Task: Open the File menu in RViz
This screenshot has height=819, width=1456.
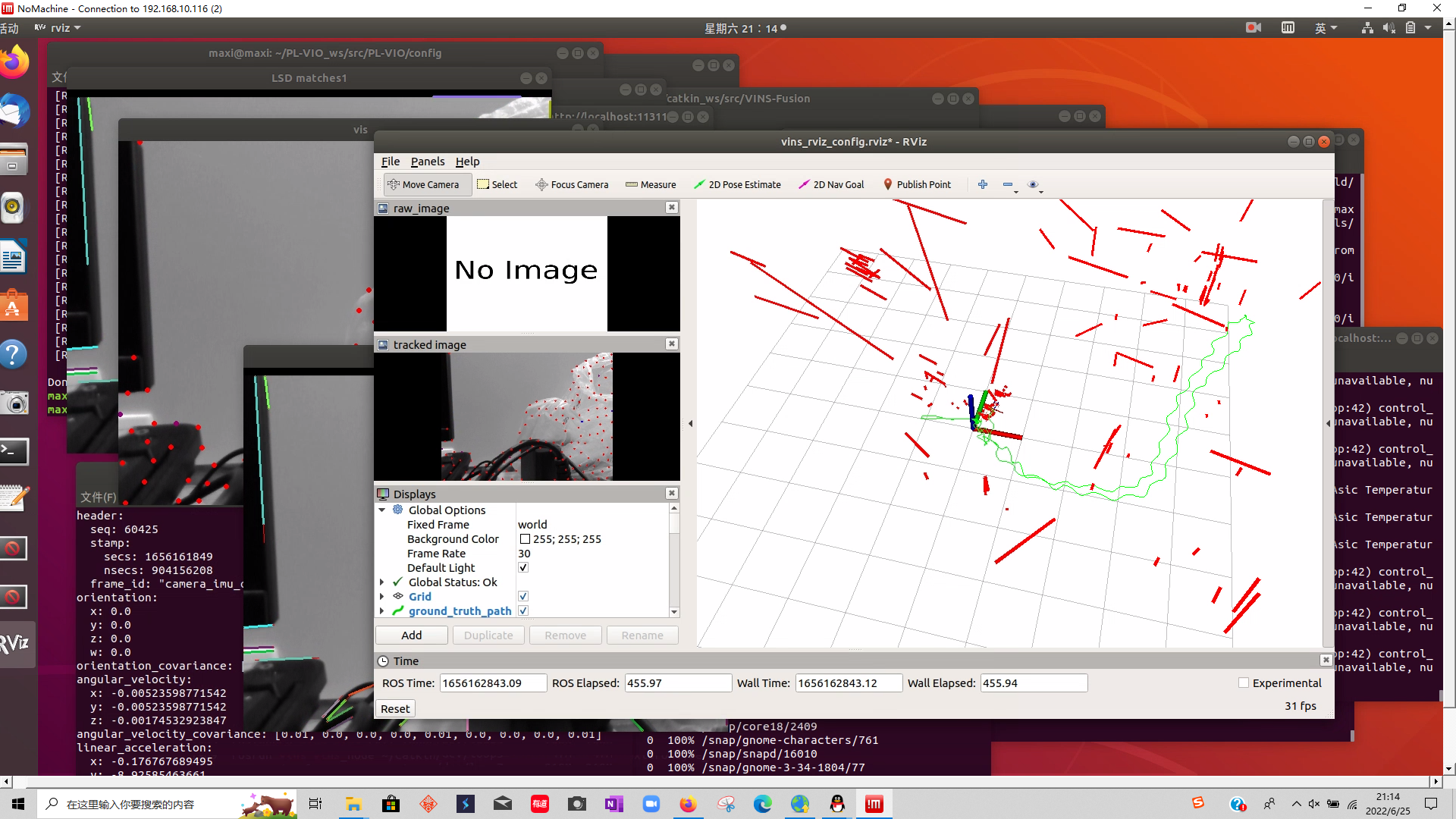Action: coord(391,162)
